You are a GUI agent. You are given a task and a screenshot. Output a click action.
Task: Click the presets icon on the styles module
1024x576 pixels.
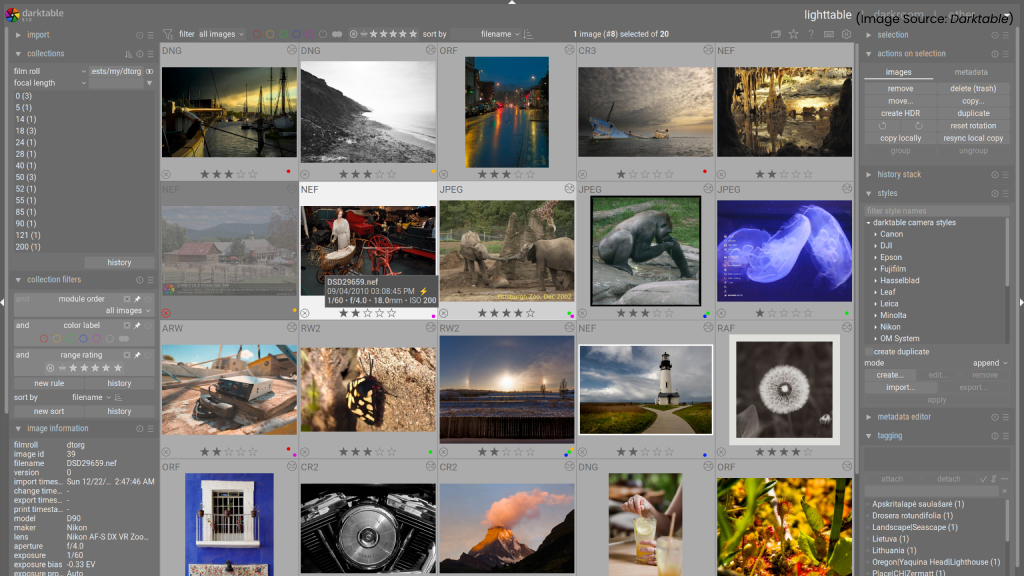tap(1007, 195)
